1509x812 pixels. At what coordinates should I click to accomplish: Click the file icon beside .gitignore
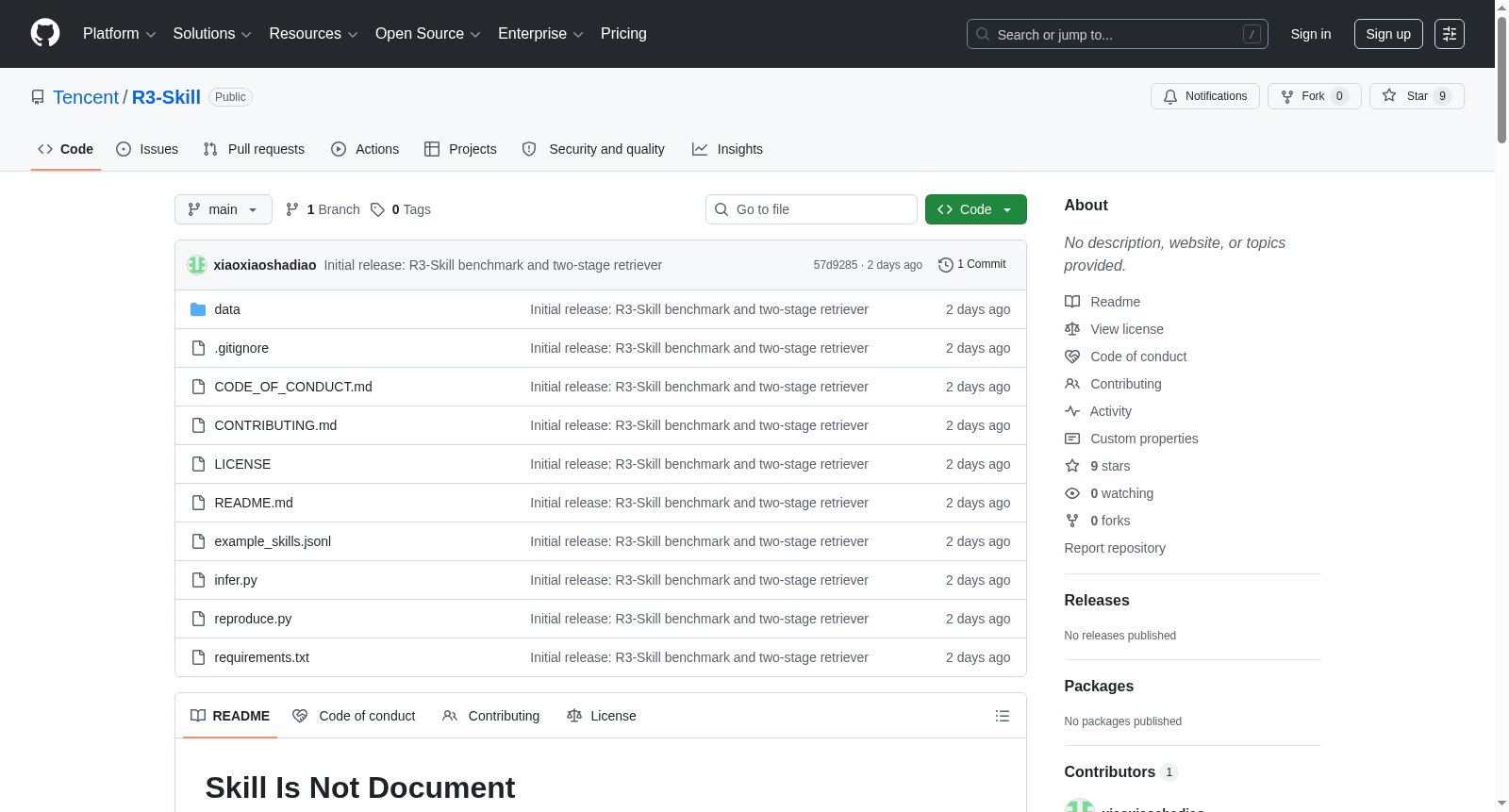tap(198, 348)
